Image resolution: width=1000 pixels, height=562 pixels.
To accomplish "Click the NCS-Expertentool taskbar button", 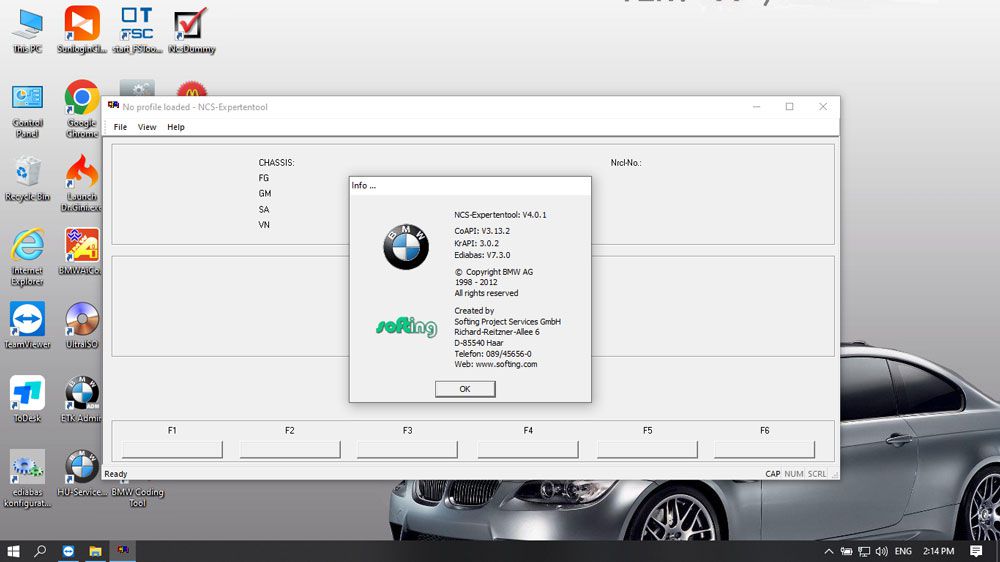I will tap(122, 551).
